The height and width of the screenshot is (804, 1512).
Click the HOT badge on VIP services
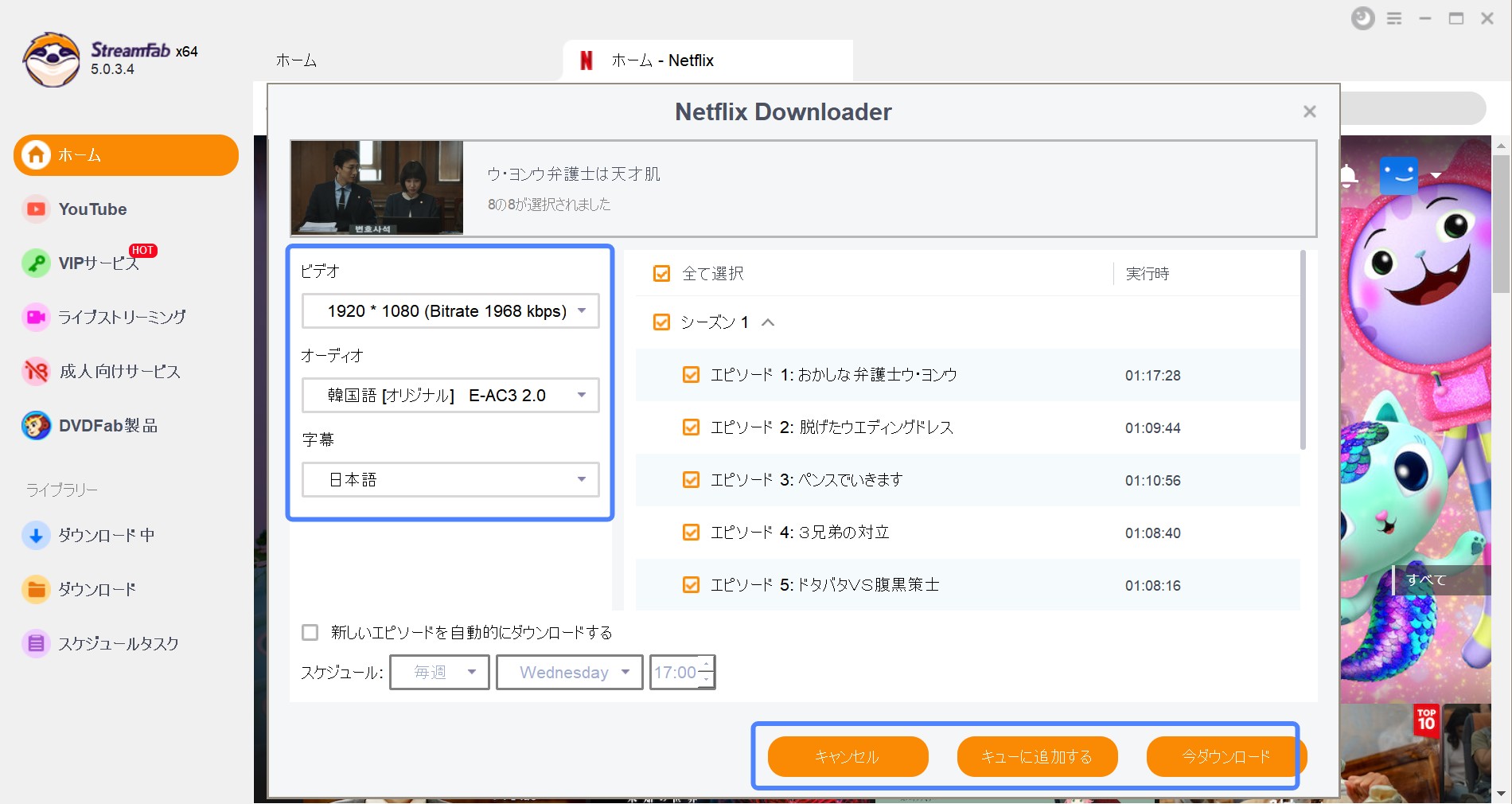(142, 250)
